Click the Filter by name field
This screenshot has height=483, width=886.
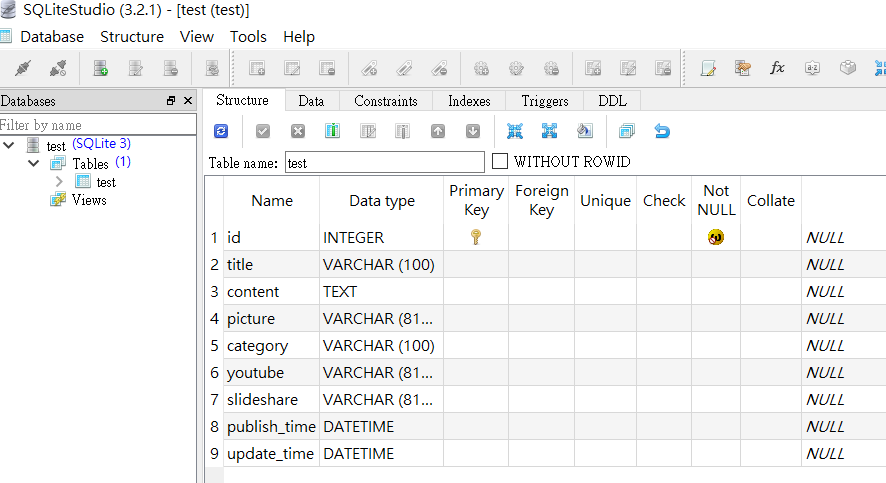[x=98, y=125]
